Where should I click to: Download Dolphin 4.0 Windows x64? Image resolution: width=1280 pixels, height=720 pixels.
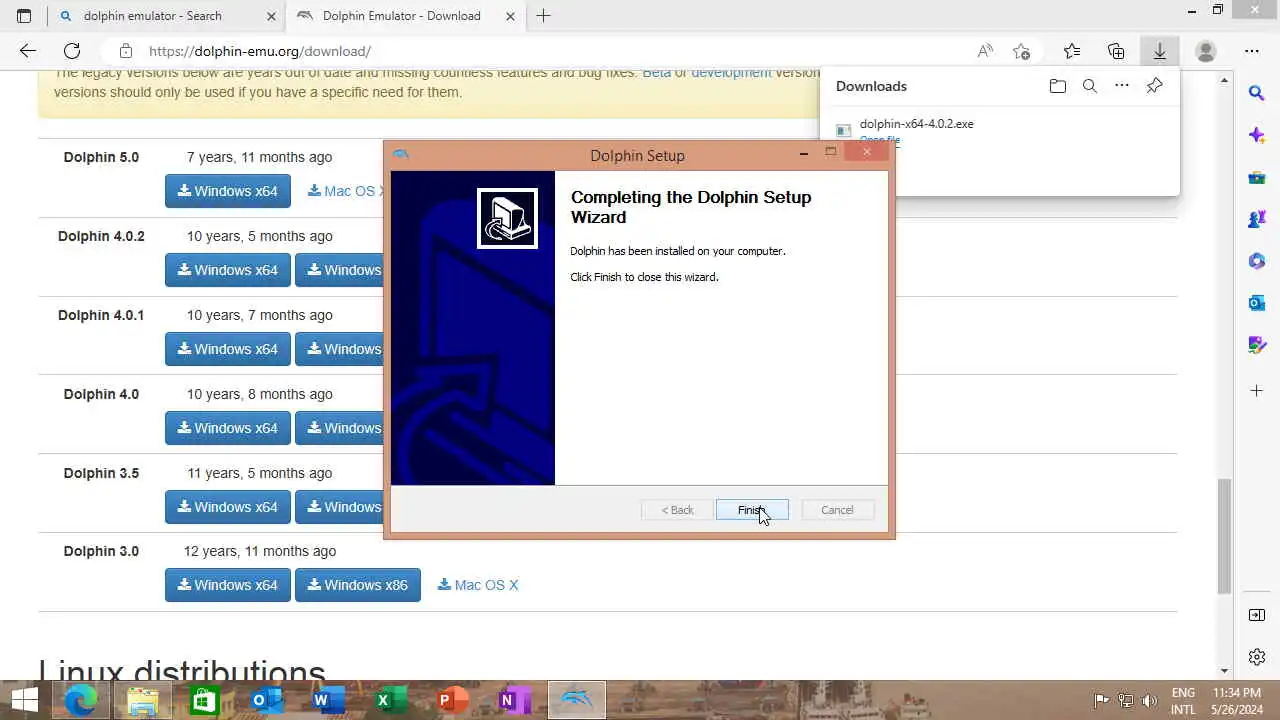(x=228, y=428)
